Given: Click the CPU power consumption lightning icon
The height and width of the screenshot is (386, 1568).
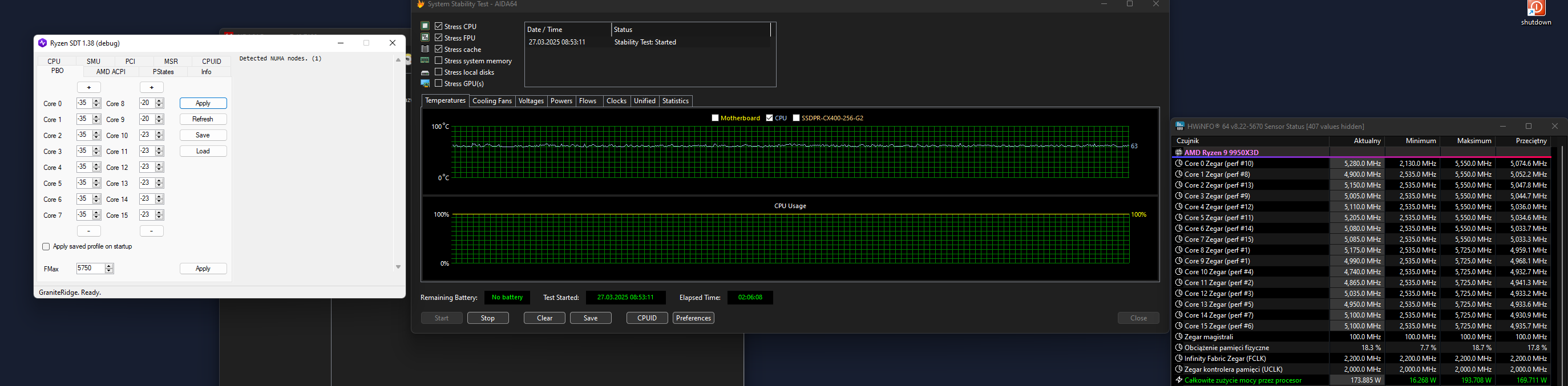Looking at the screenshot, I should click(1179, 380).
